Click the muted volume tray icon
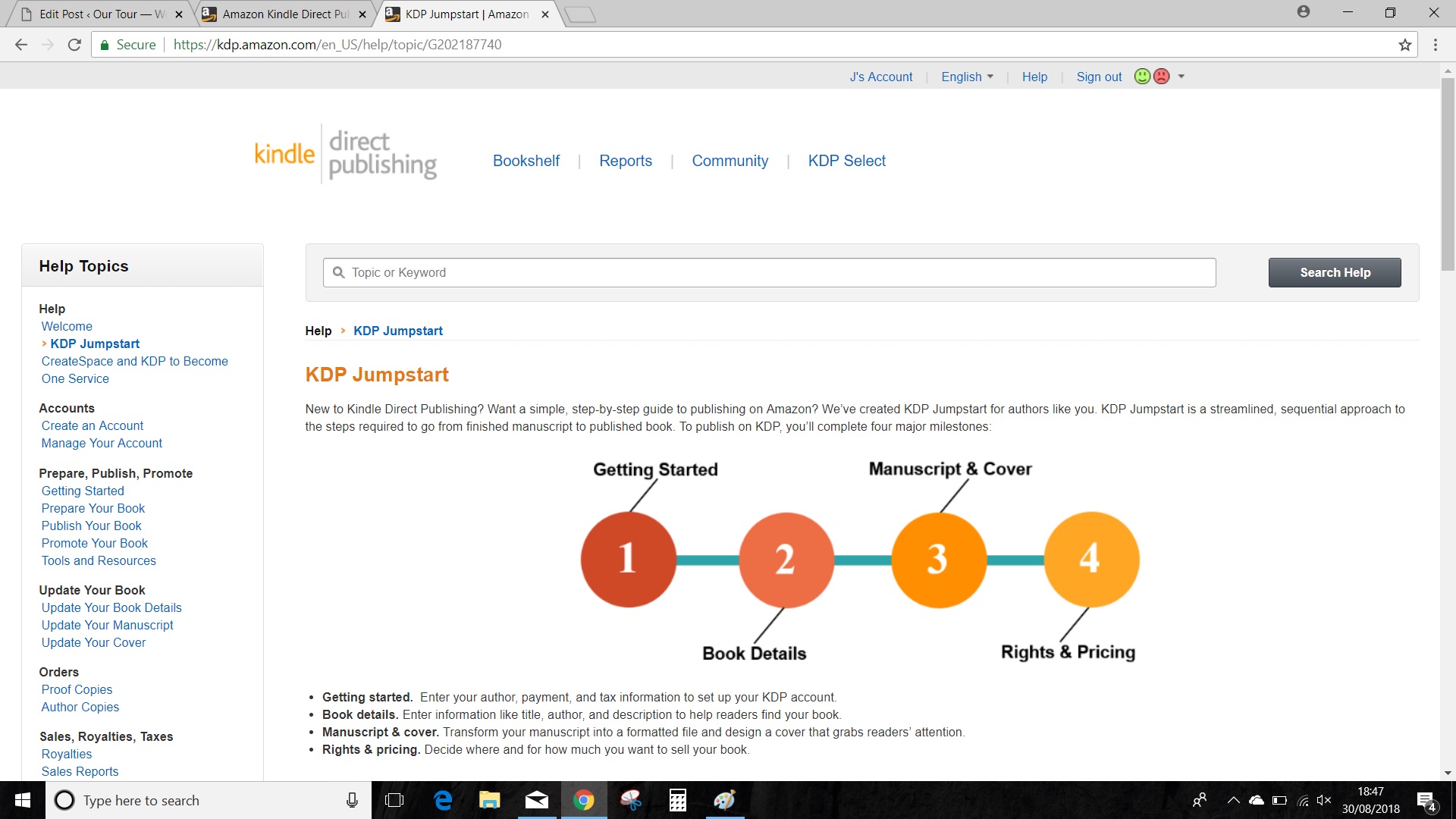1456x819 pixels. point(1324,800)
